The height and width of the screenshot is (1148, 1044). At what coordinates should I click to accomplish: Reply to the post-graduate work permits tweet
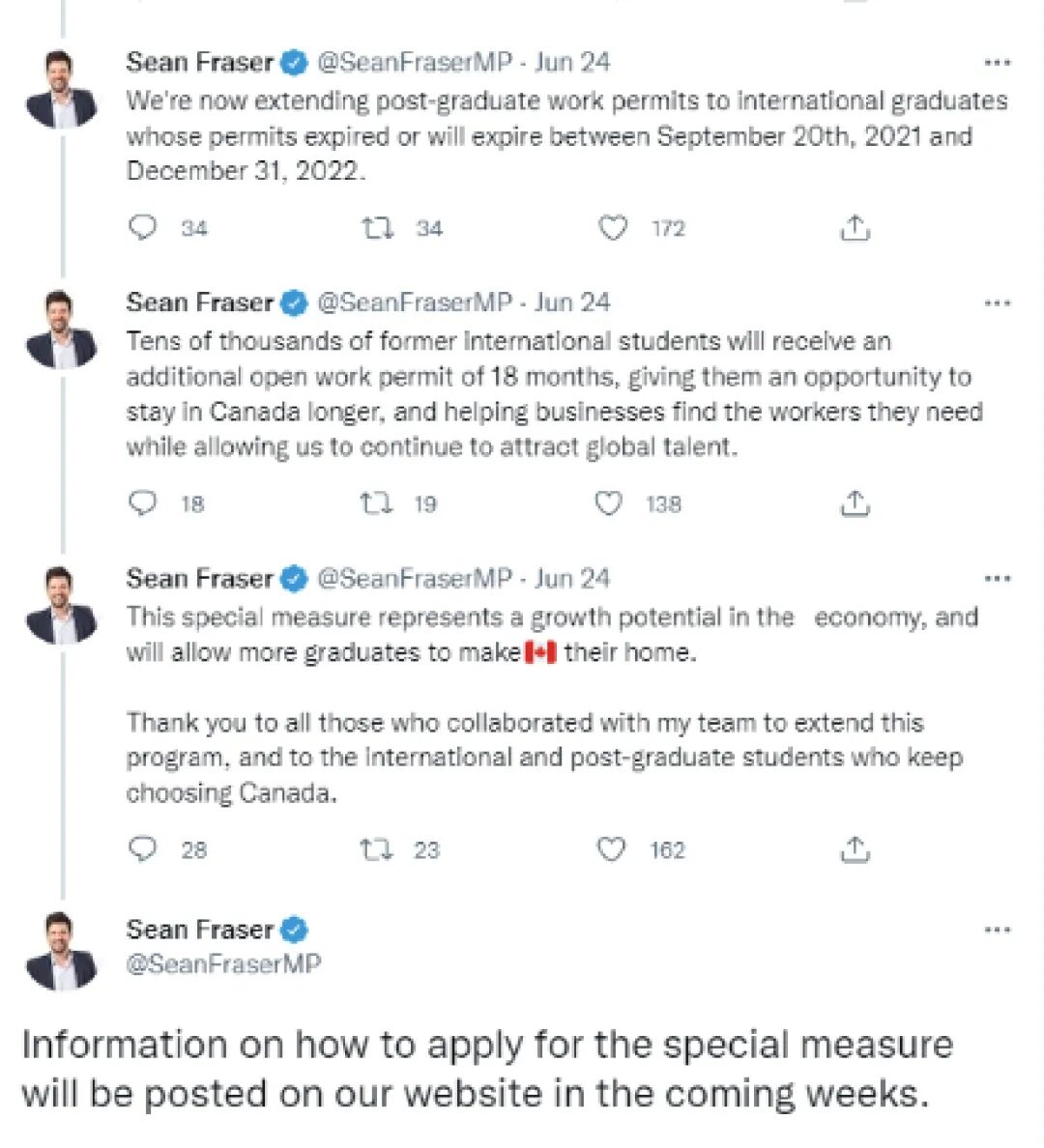(x=143, y=228)
